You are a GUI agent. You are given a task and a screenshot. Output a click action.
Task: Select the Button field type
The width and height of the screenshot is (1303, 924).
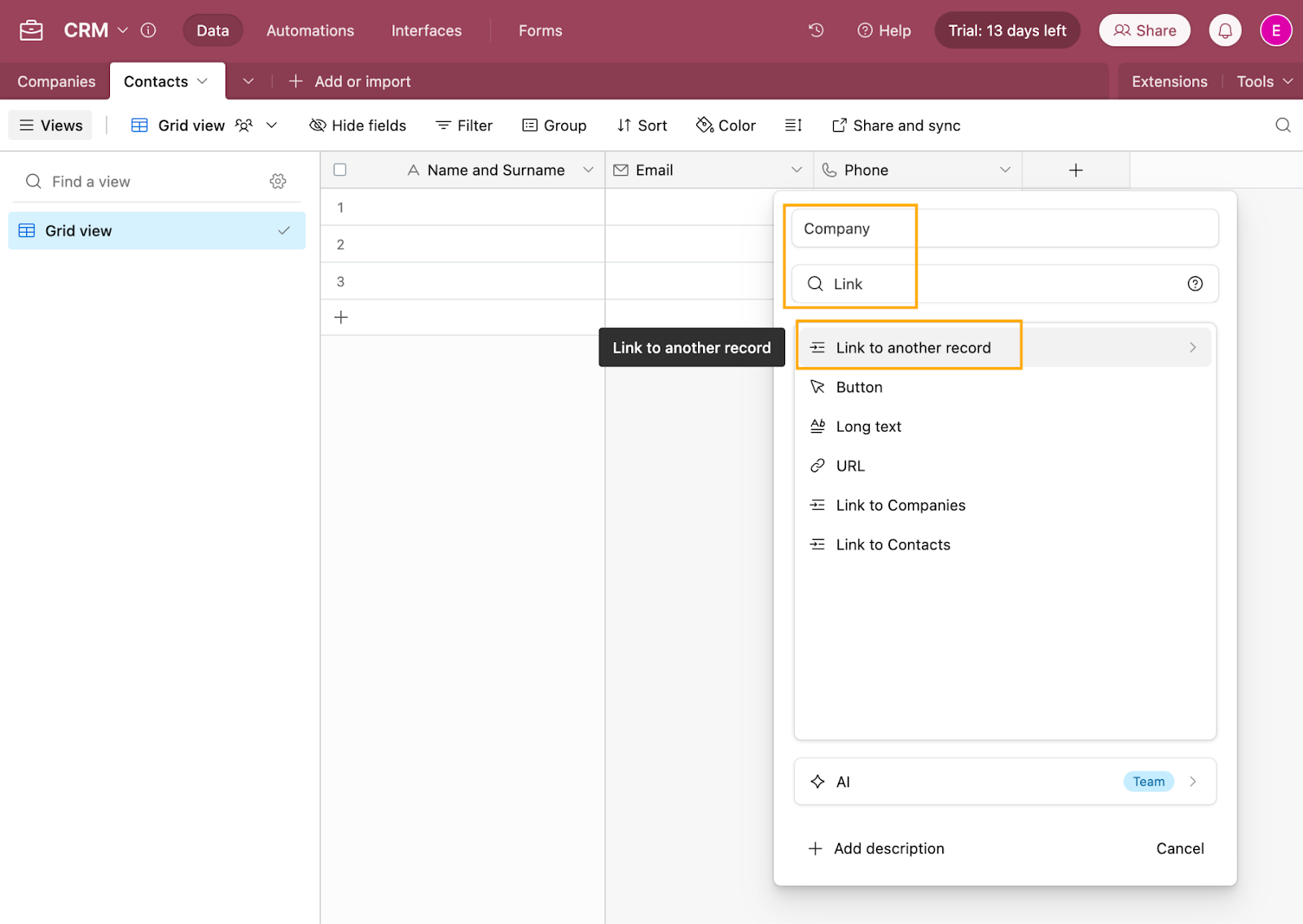point(1005,387)
